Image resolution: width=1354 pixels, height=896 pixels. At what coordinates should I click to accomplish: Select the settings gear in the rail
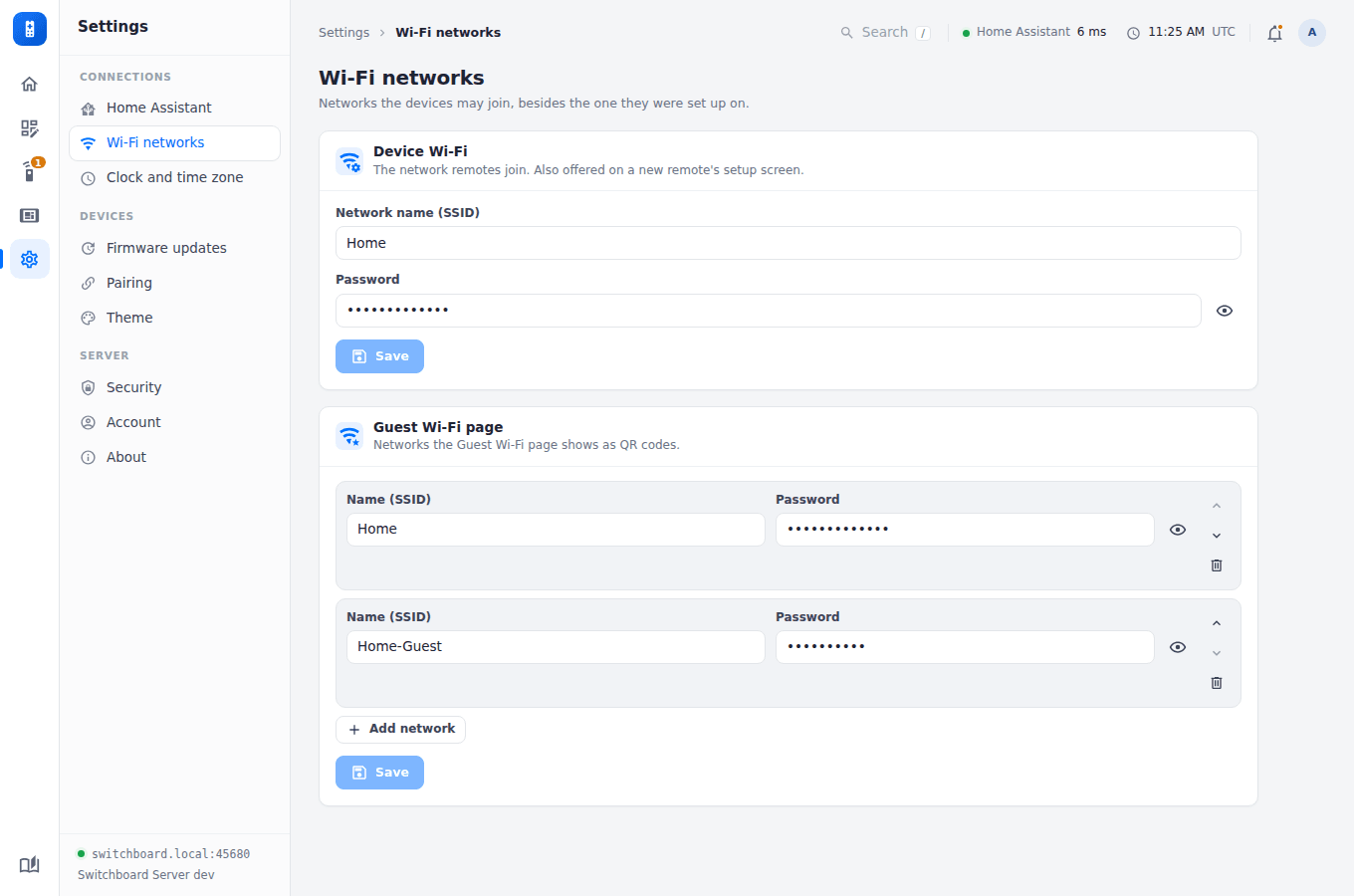(30, 259)
